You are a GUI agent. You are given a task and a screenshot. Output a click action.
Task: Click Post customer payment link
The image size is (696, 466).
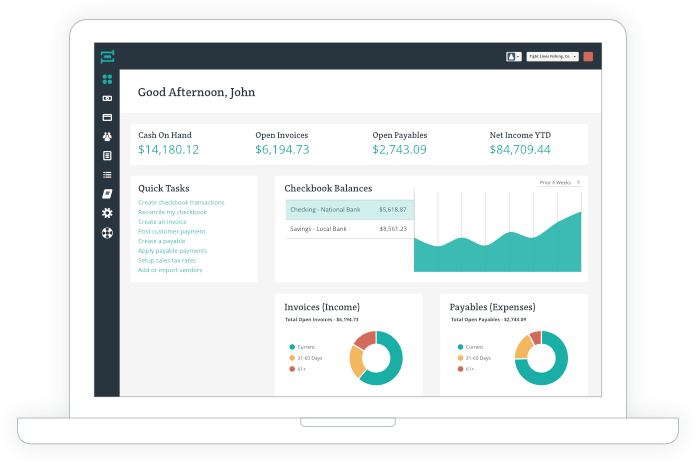(x=171, y=232)
